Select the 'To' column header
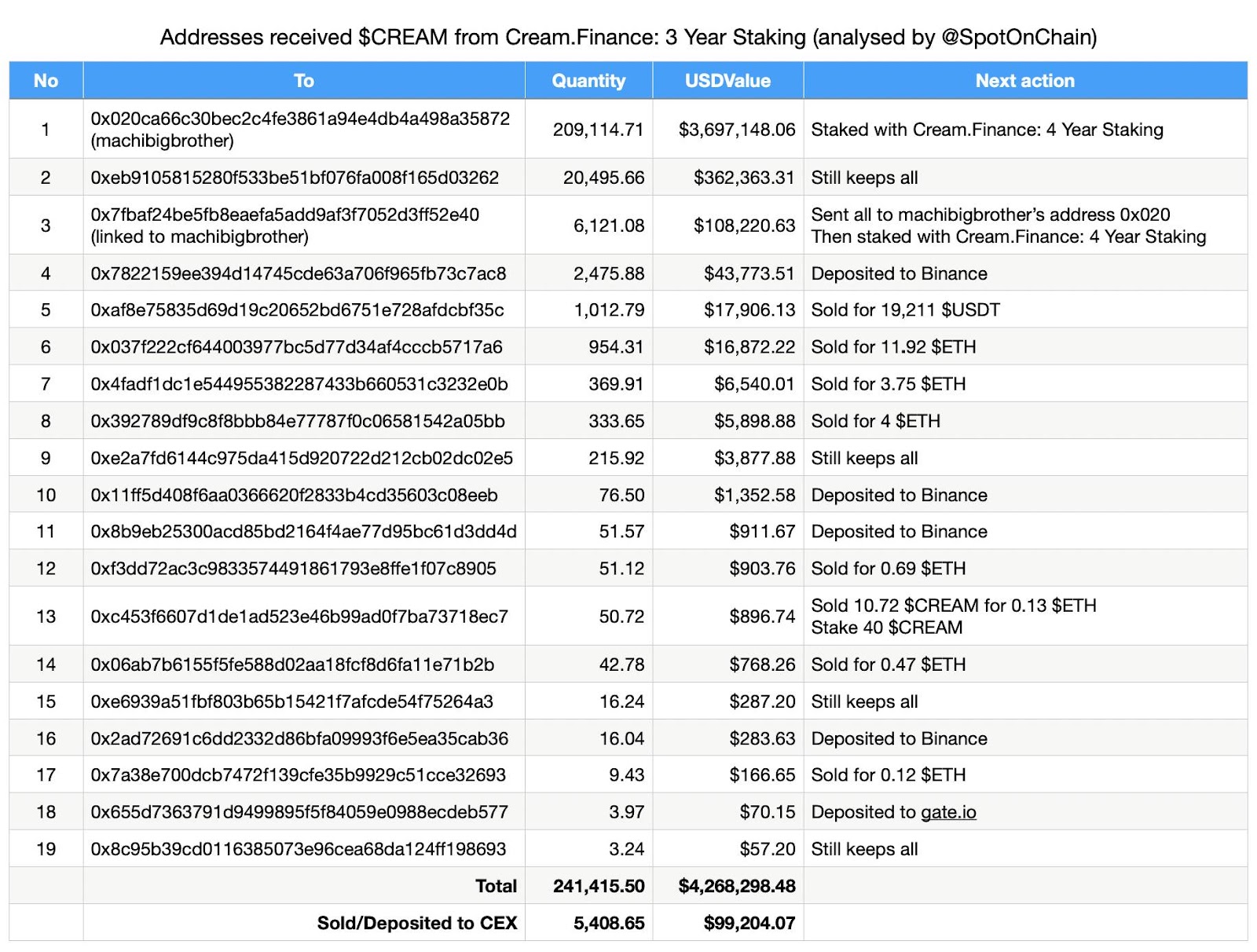This screenshot has width=1257, height=952. [x=304, y=81]
